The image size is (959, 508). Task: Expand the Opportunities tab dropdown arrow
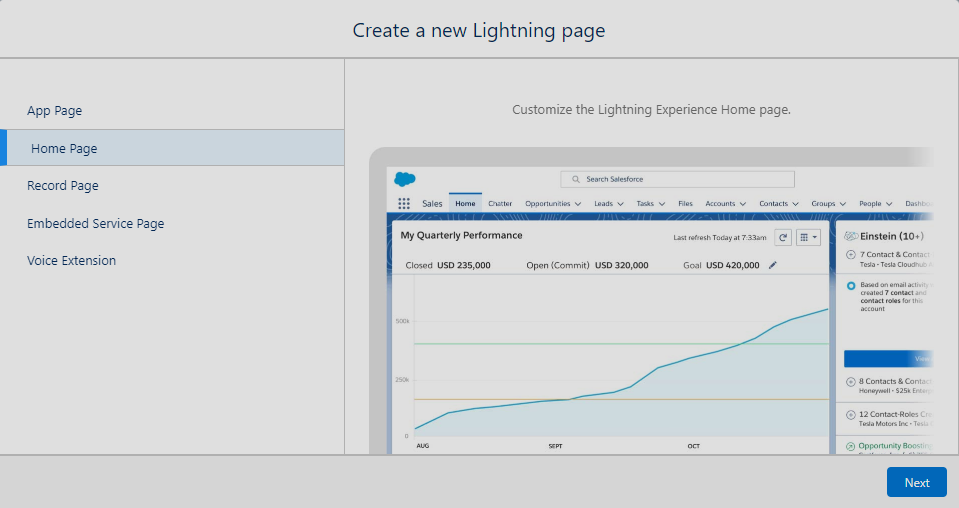tap(578, 204)
